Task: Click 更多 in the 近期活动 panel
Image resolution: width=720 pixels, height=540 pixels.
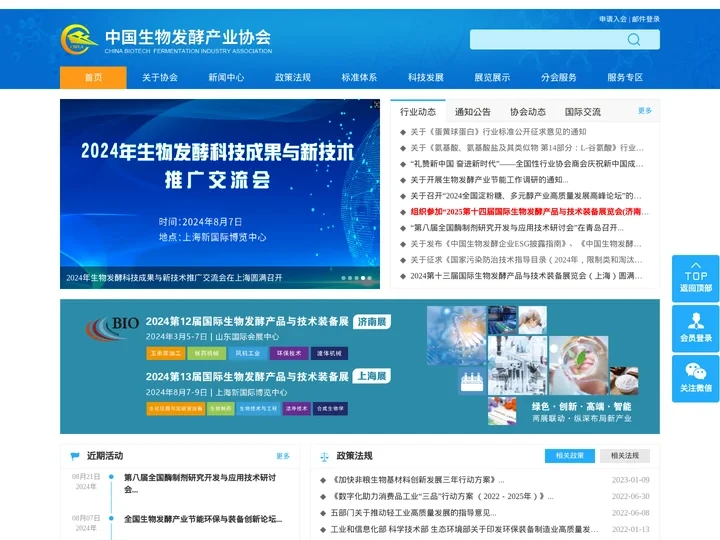Action: pos(283,456)
